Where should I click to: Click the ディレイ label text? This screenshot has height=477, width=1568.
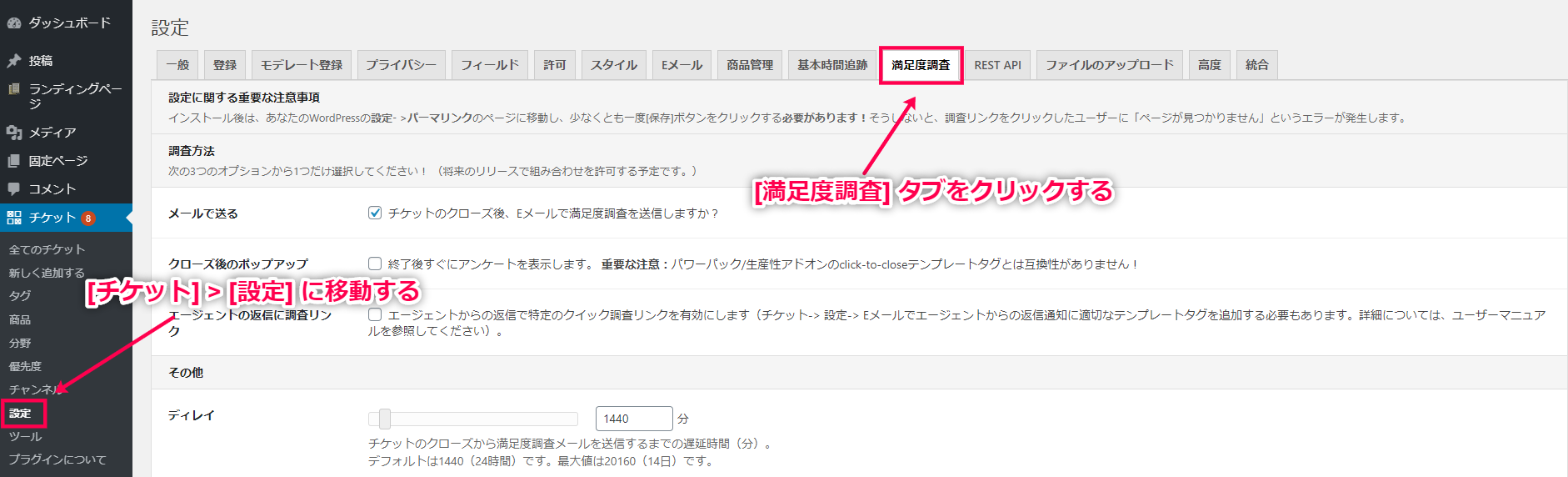[x=192, y=414]
